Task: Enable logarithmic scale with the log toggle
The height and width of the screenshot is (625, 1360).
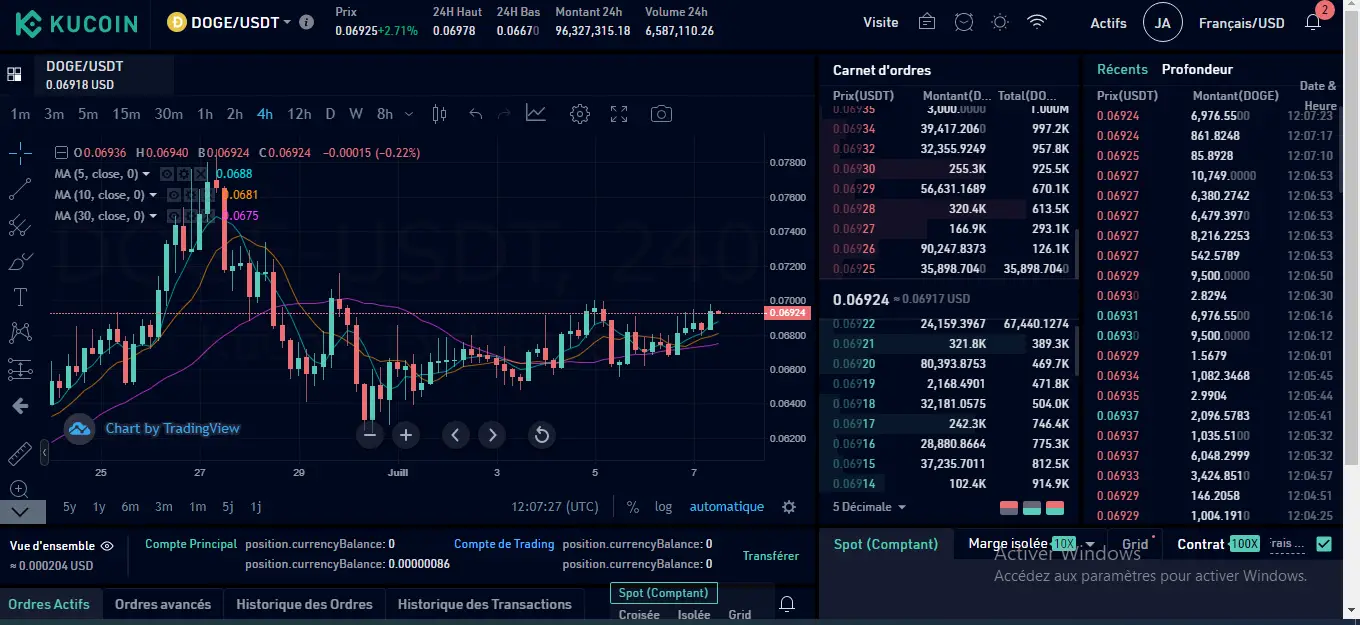Action: point(663,507)
